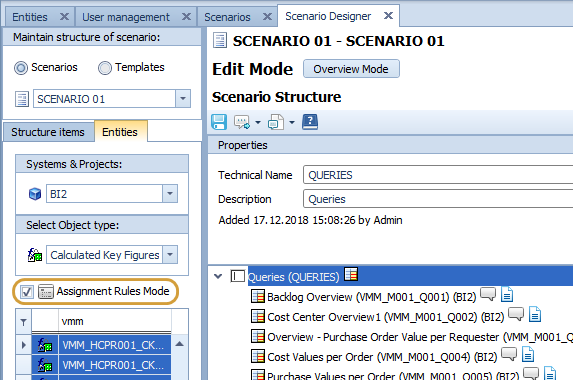Select Cost Values per Order (VMM_M001_Q004) (BI2)

pyautogui.click(x=382, y=357)
